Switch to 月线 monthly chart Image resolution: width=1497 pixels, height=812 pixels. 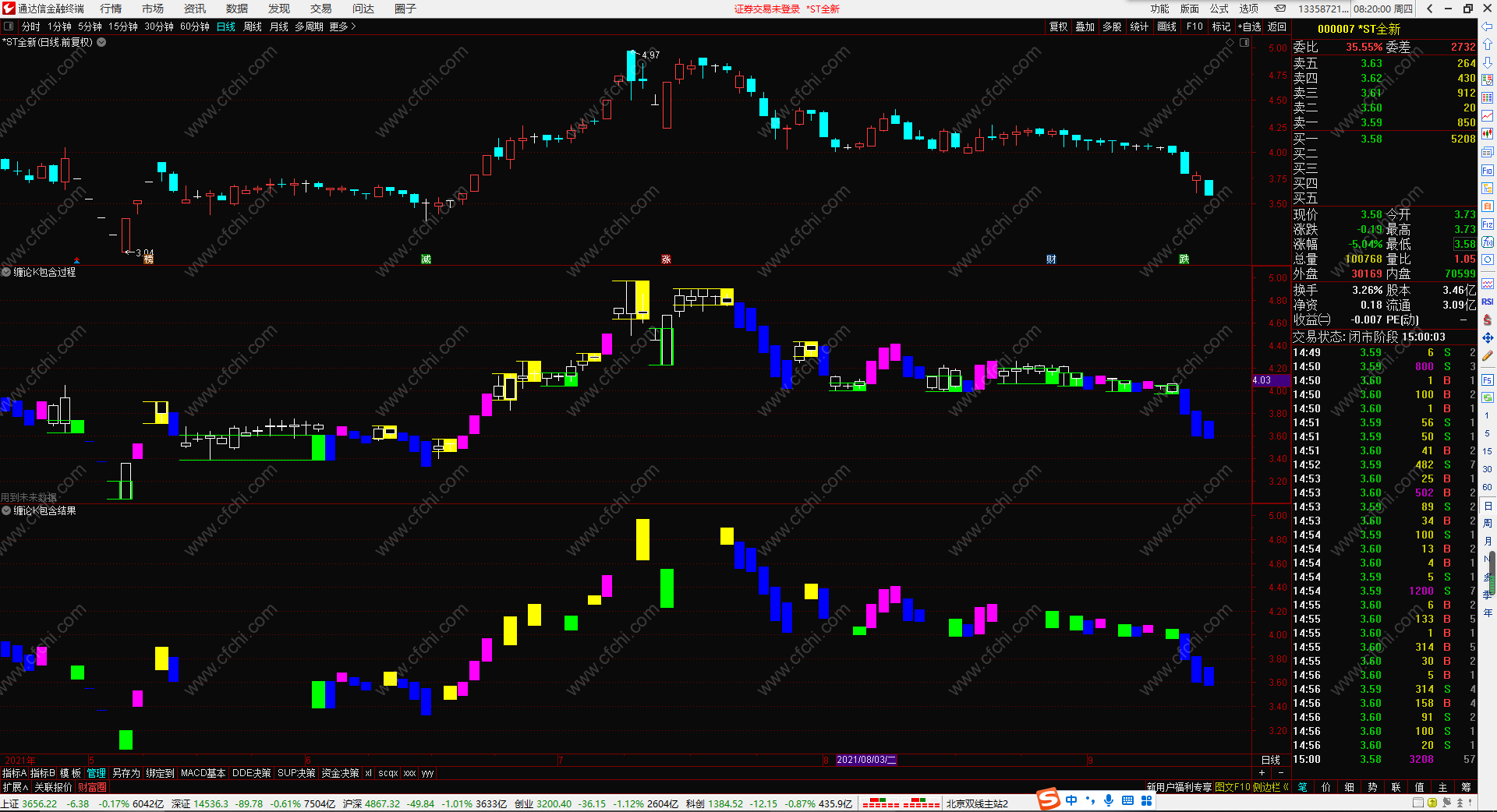(278, 26)
